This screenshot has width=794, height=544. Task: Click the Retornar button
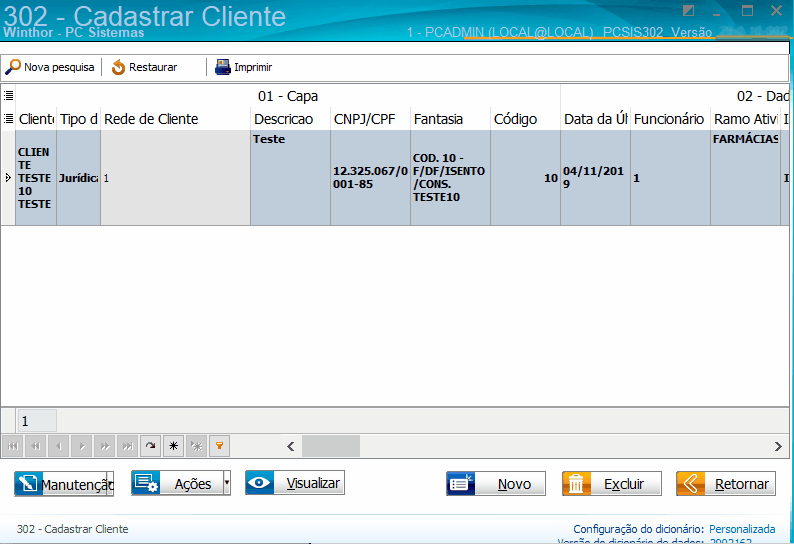(726, 484)
